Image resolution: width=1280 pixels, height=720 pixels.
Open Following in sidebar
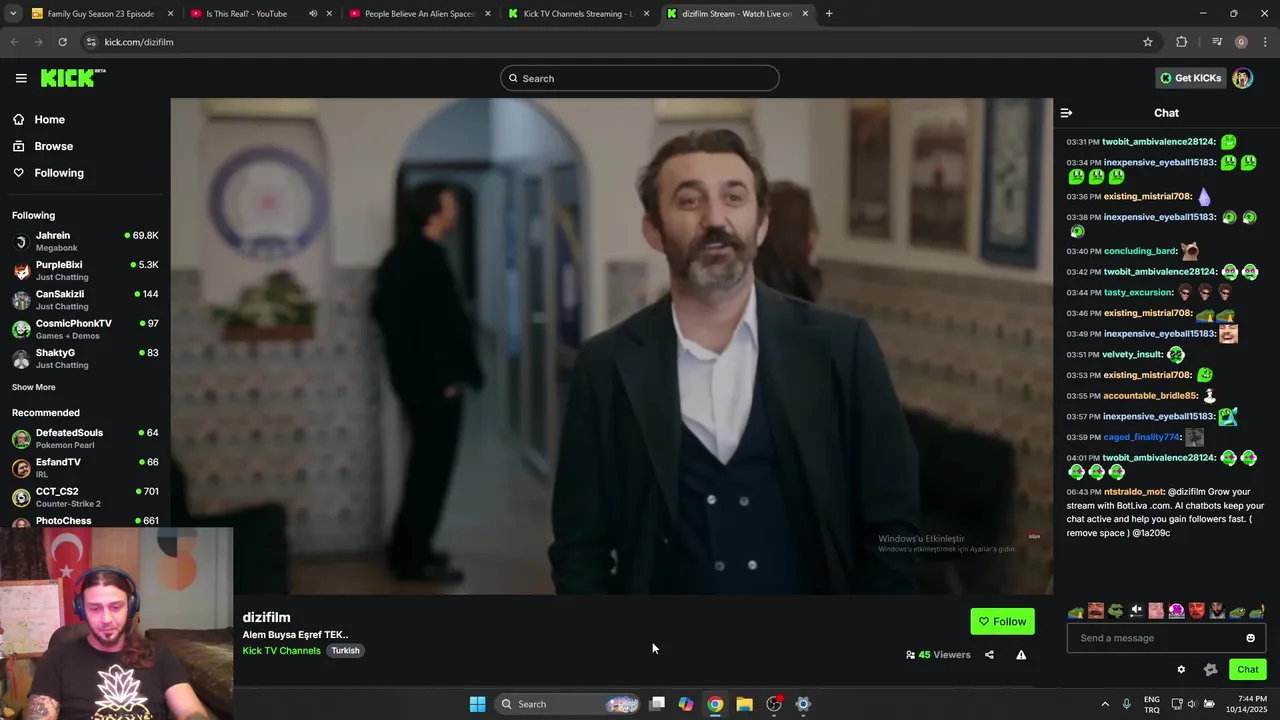pos(59,173)
